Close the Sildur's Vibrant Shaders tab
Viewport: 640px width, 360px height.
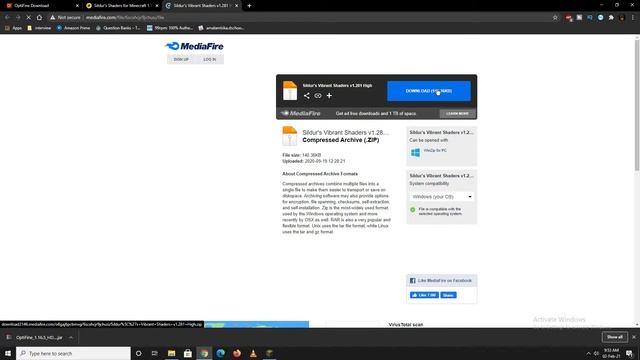[x=236, y=6]
